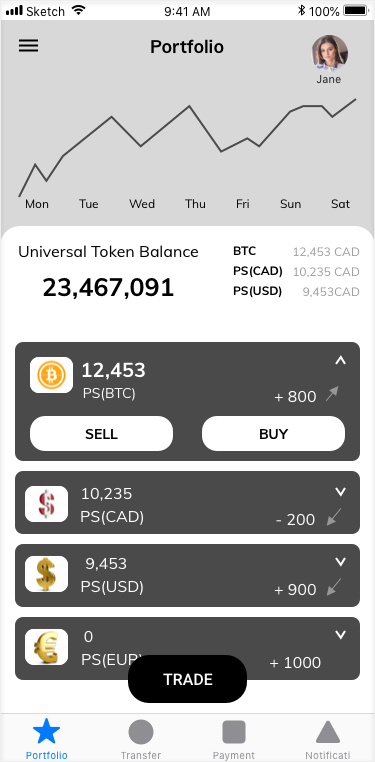Expand the PS(USD) card
The height and width of the screenshot is (762, 375).
(x=341, y=562)
